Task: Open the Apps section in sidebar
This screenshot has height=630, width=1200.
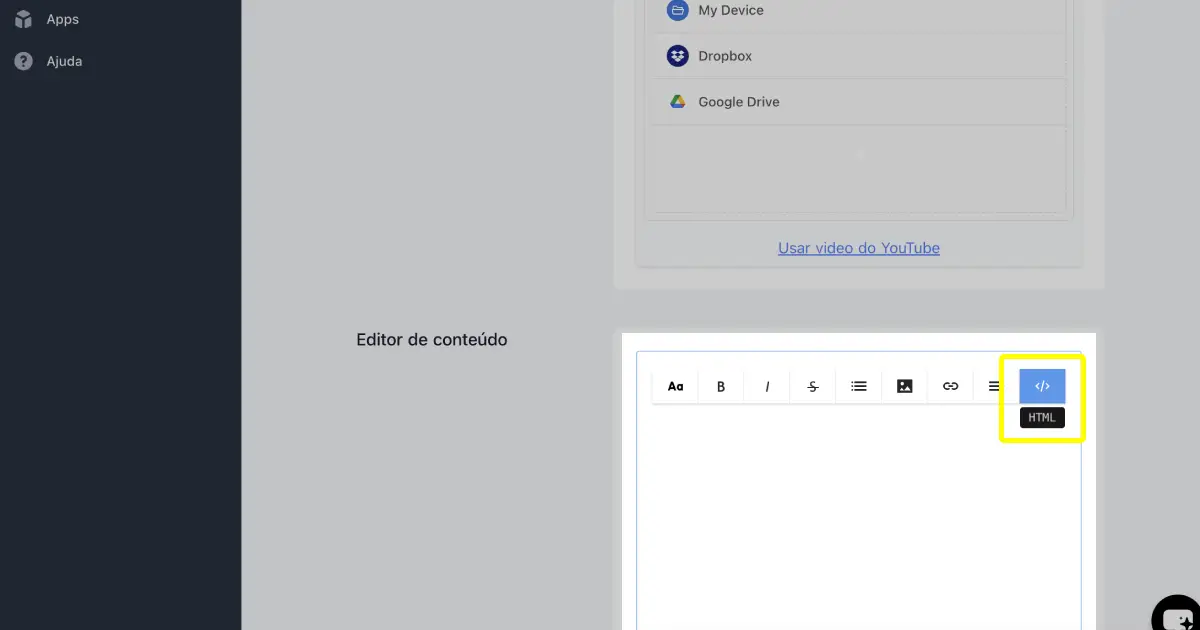Action: click(x=62, y=18)
